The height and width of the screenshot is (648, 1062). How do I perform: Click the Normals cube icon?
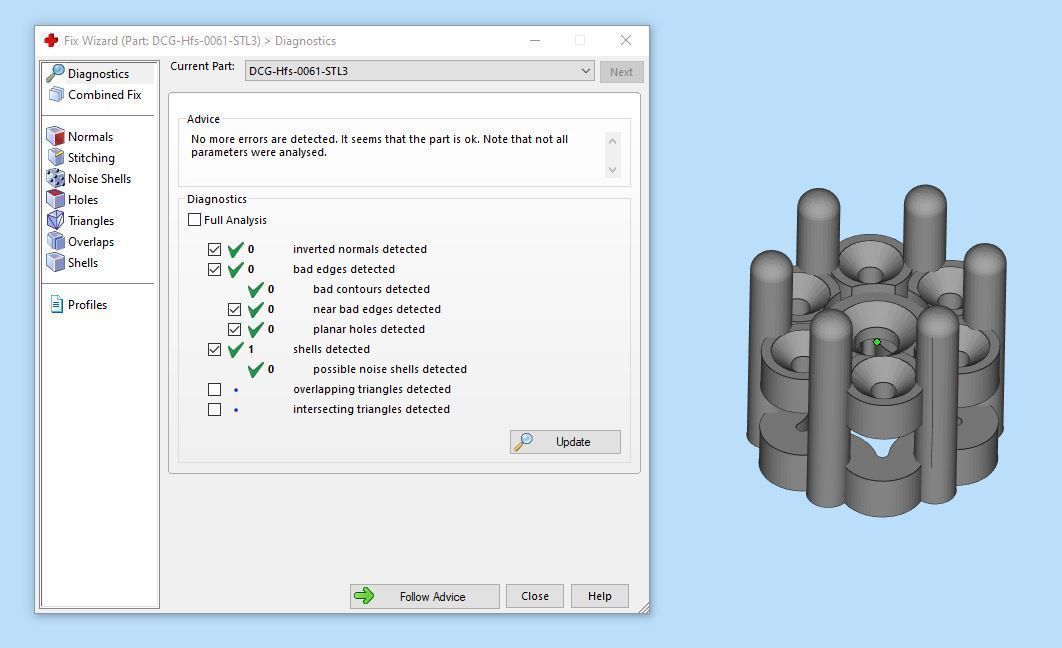tap(56, 136)
